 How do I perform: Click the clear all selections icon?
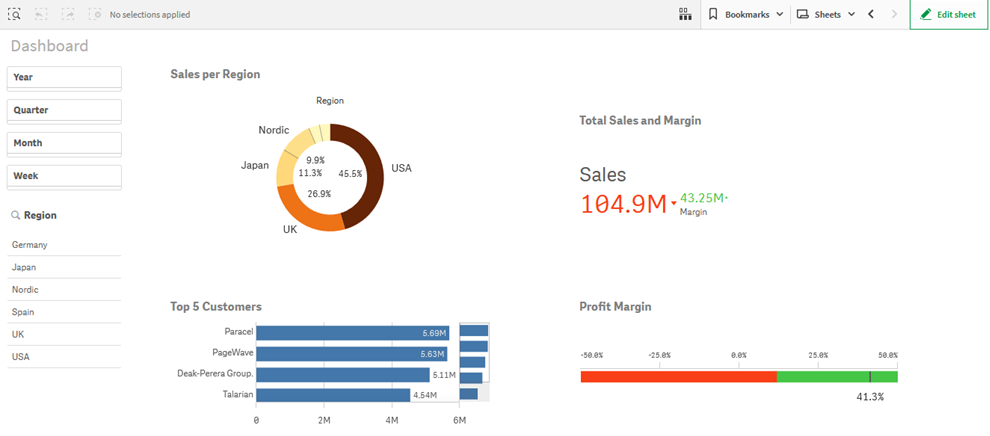click(x=95, y=15)
